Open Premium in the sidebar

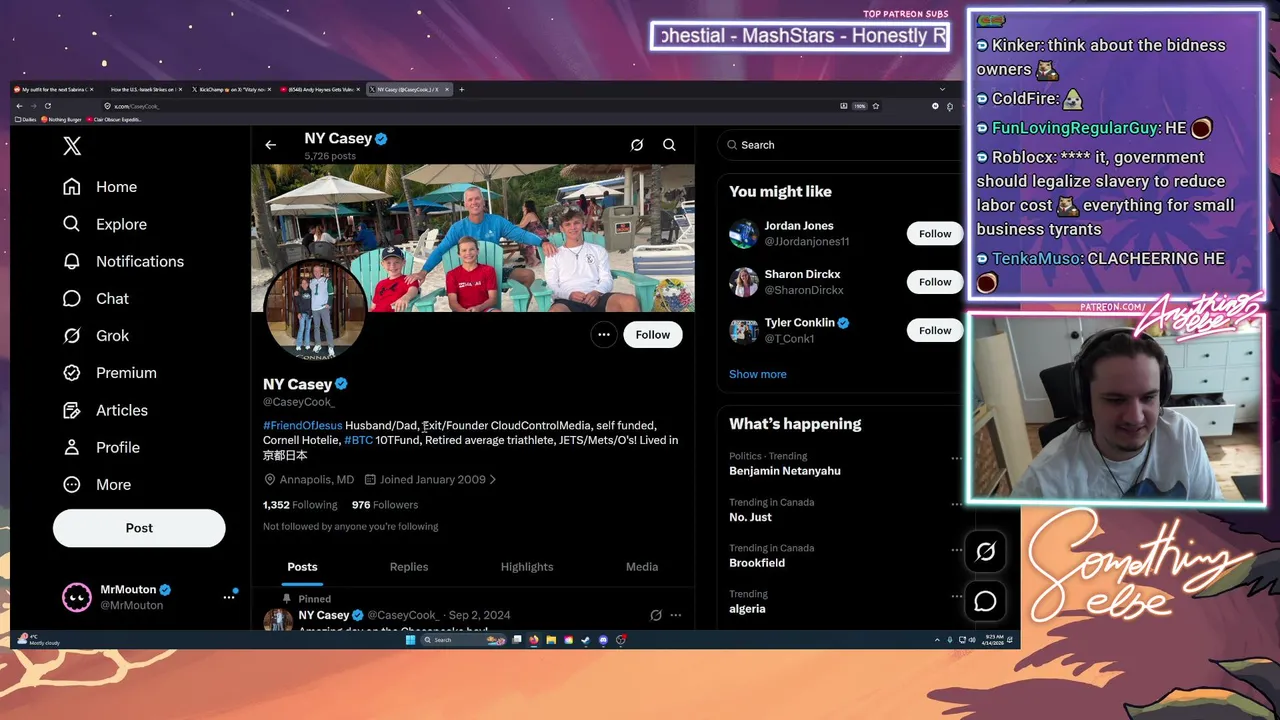(110, 372)
